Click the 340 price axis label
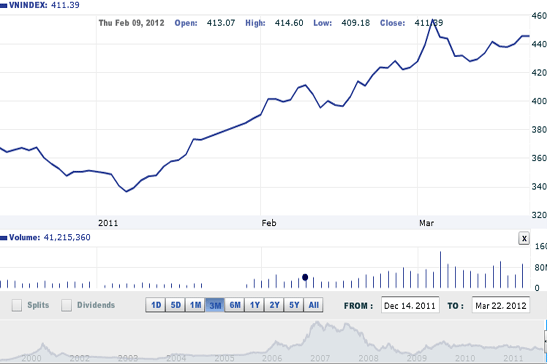550x364 pixels. pyautogui.click(x=539, y=187)
